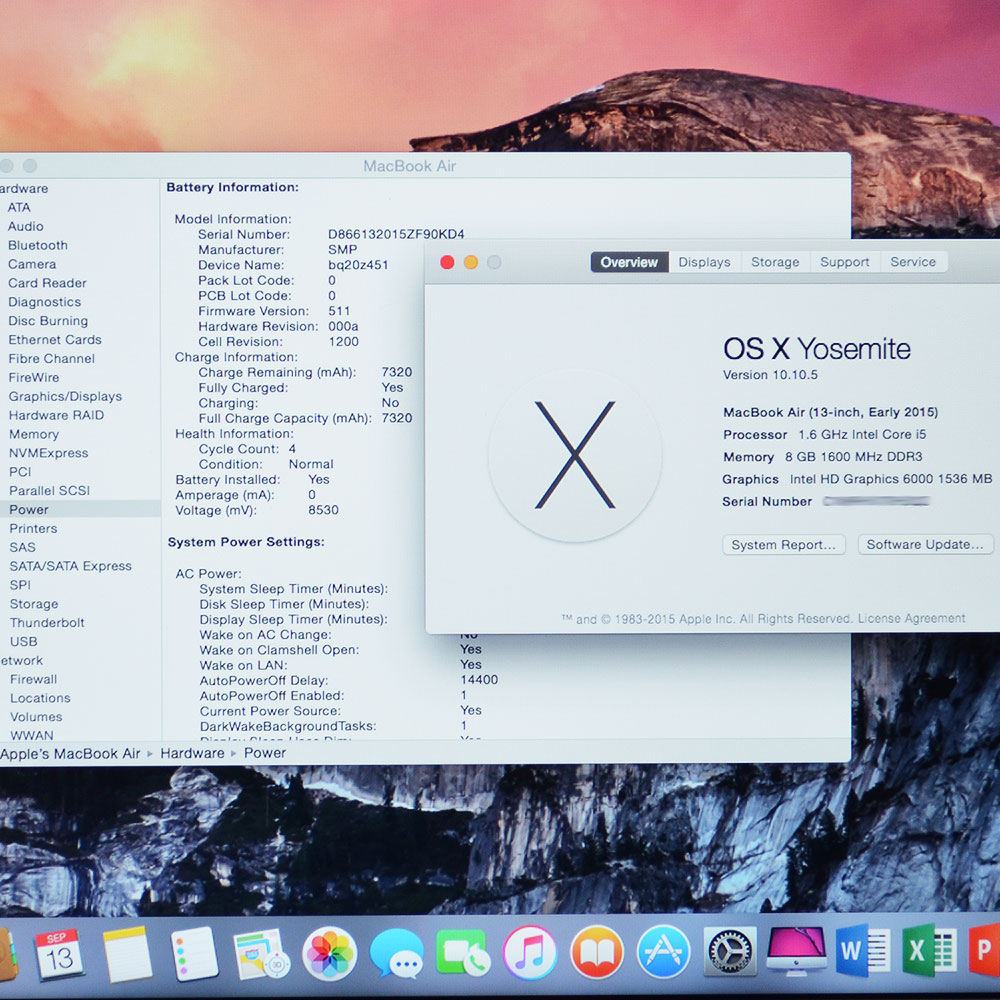Click Power in the bottom path bar
This screenshot has width=1000, height=1000.
tap(265, 753)
